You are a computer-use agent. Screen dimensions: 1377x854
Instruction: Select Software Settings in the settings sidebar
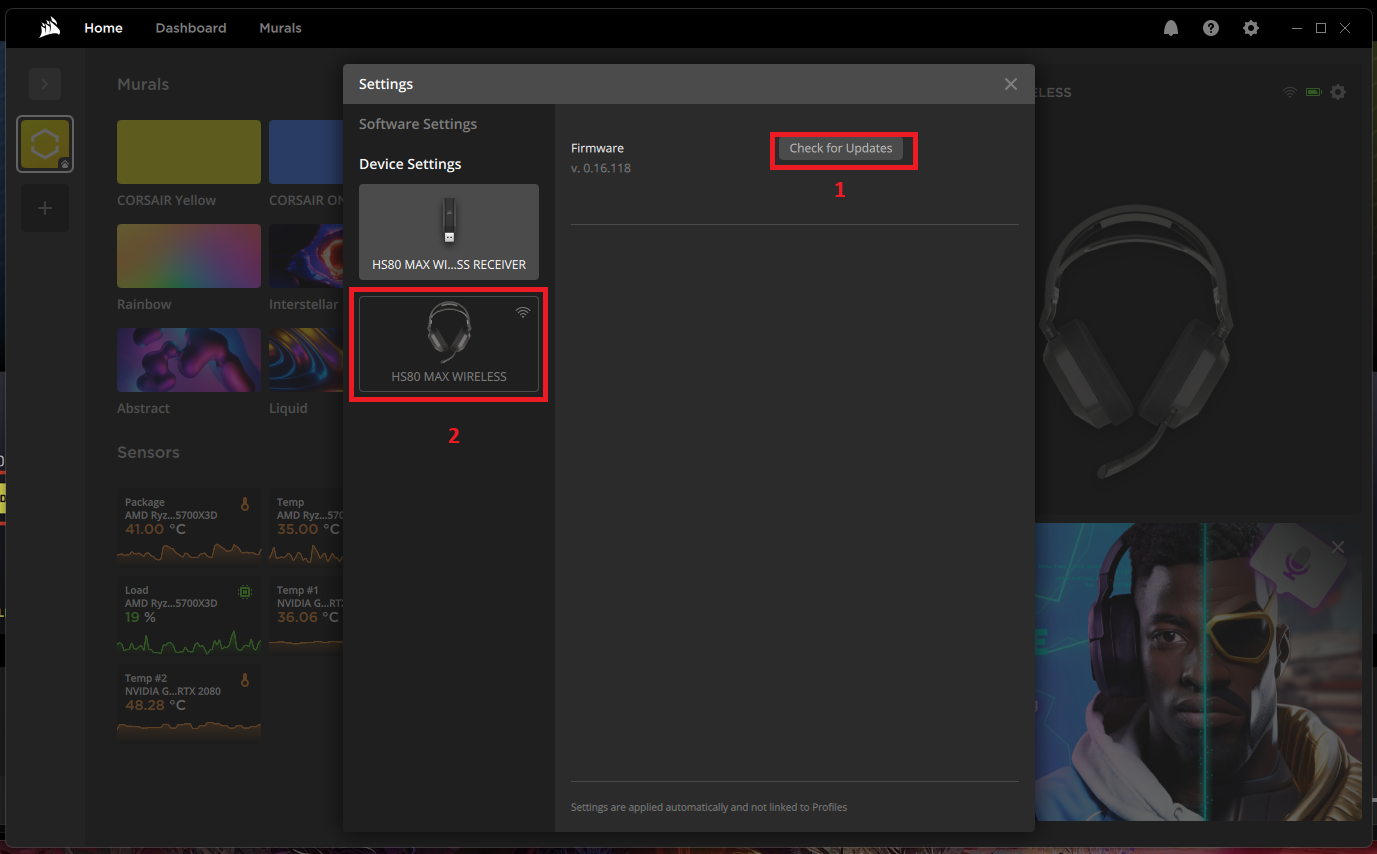[418, 124]
